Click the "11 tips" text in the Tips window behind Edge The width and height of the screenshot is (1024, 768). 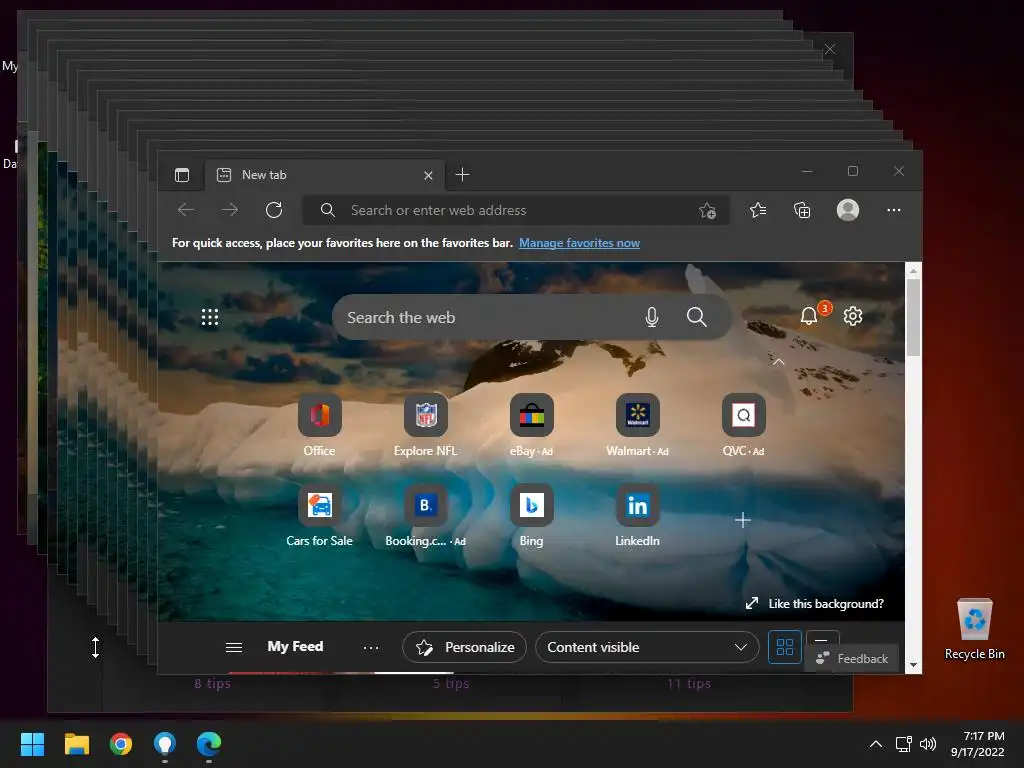[688, 684]
